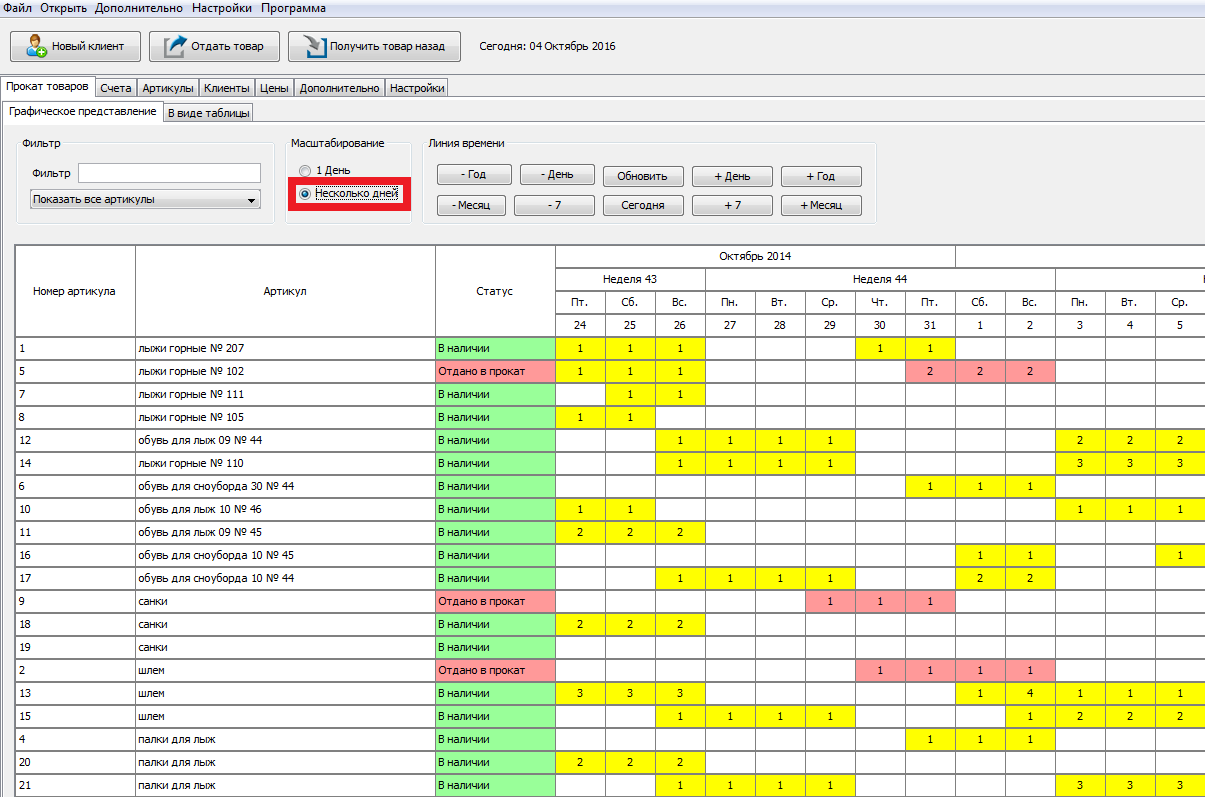Focus the Фильтр text field

[x=169, y=173]
